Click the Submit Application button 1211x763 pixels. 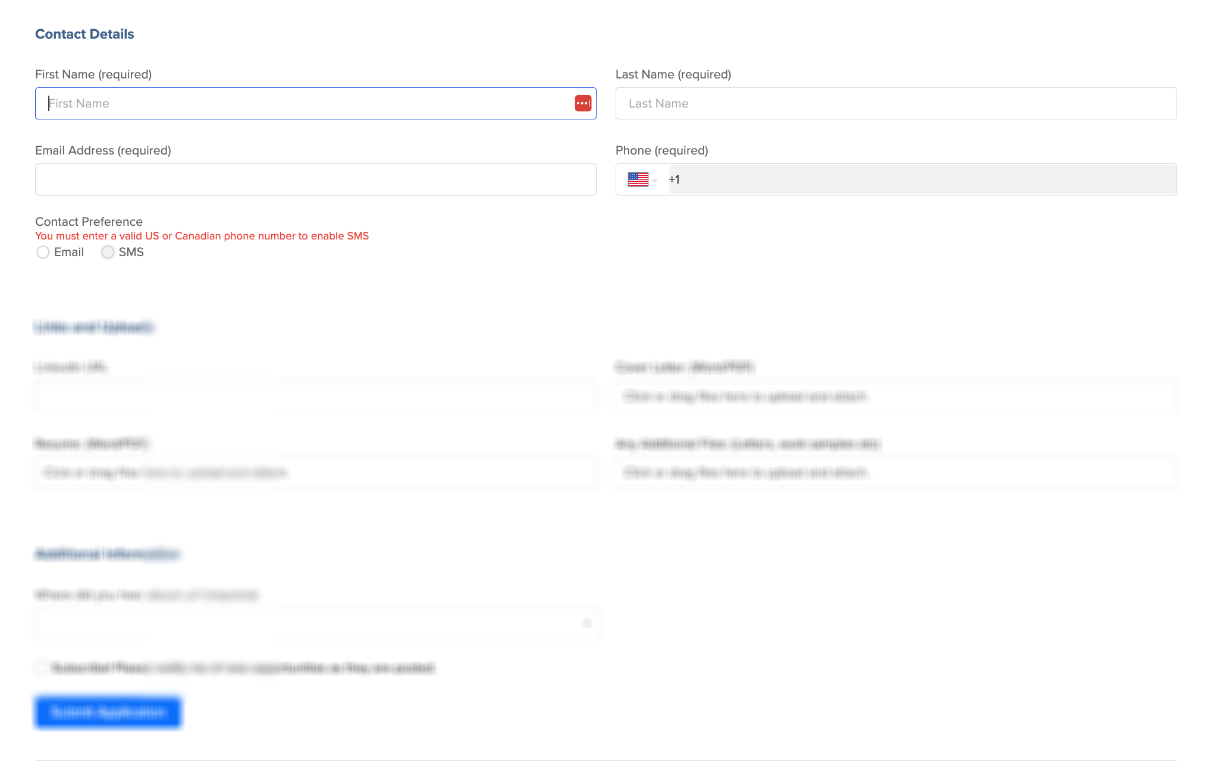(108, 712)
